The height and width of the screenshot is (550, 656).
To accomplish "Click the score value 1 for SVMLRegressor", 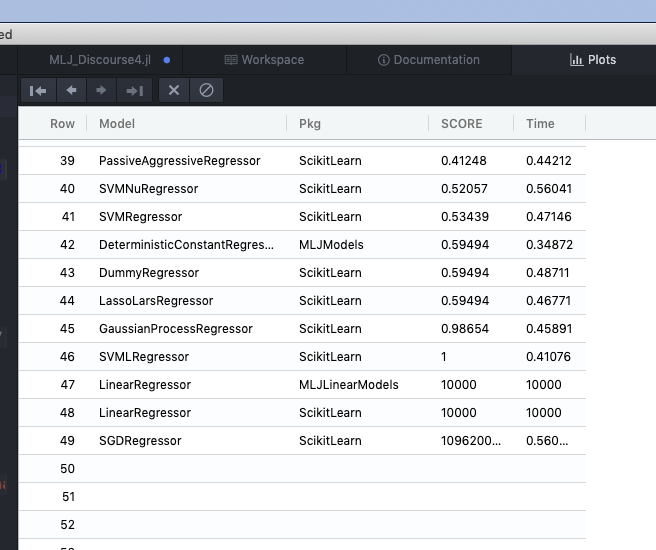I will point(444,357).
